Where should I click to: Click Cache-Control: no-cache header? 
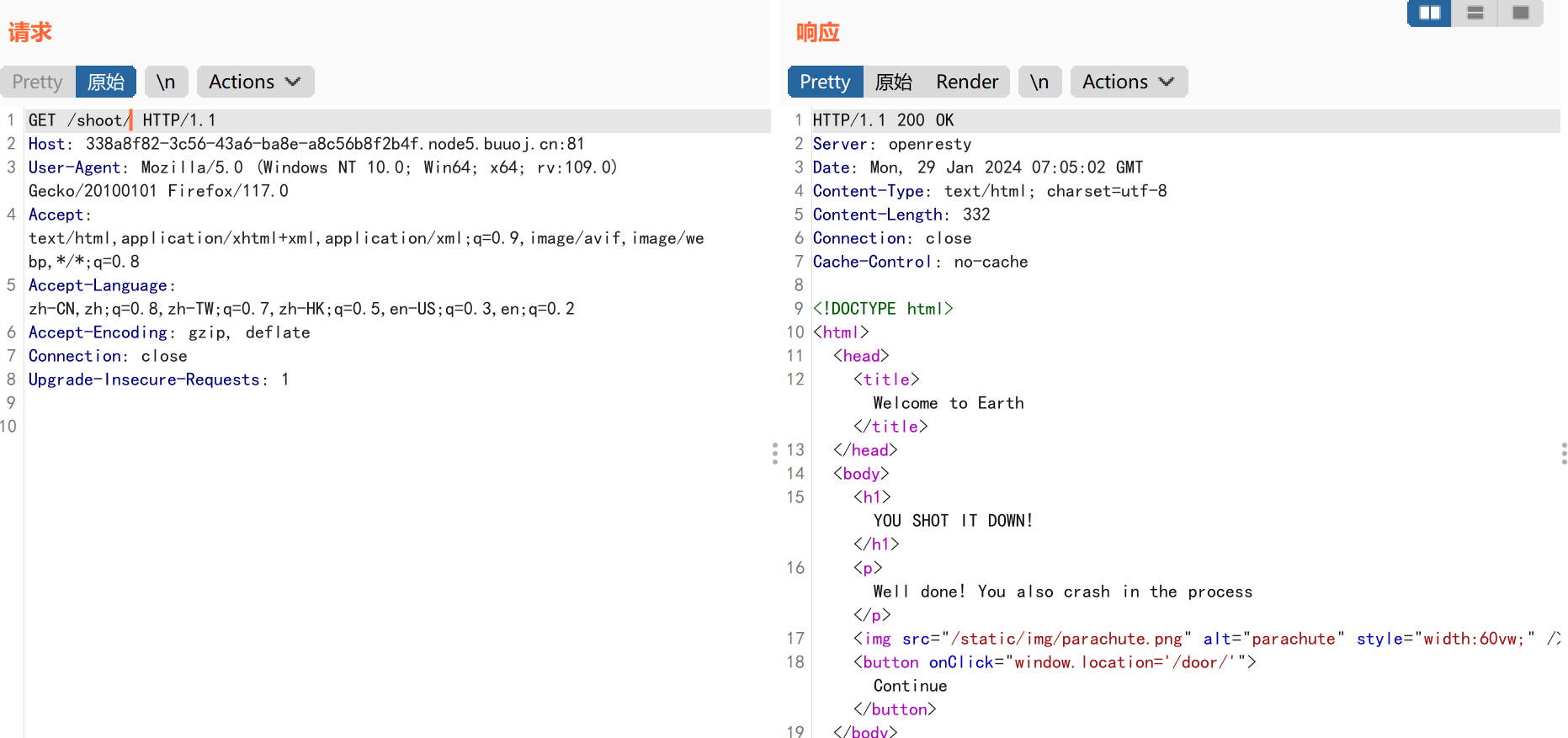(920, 262)
